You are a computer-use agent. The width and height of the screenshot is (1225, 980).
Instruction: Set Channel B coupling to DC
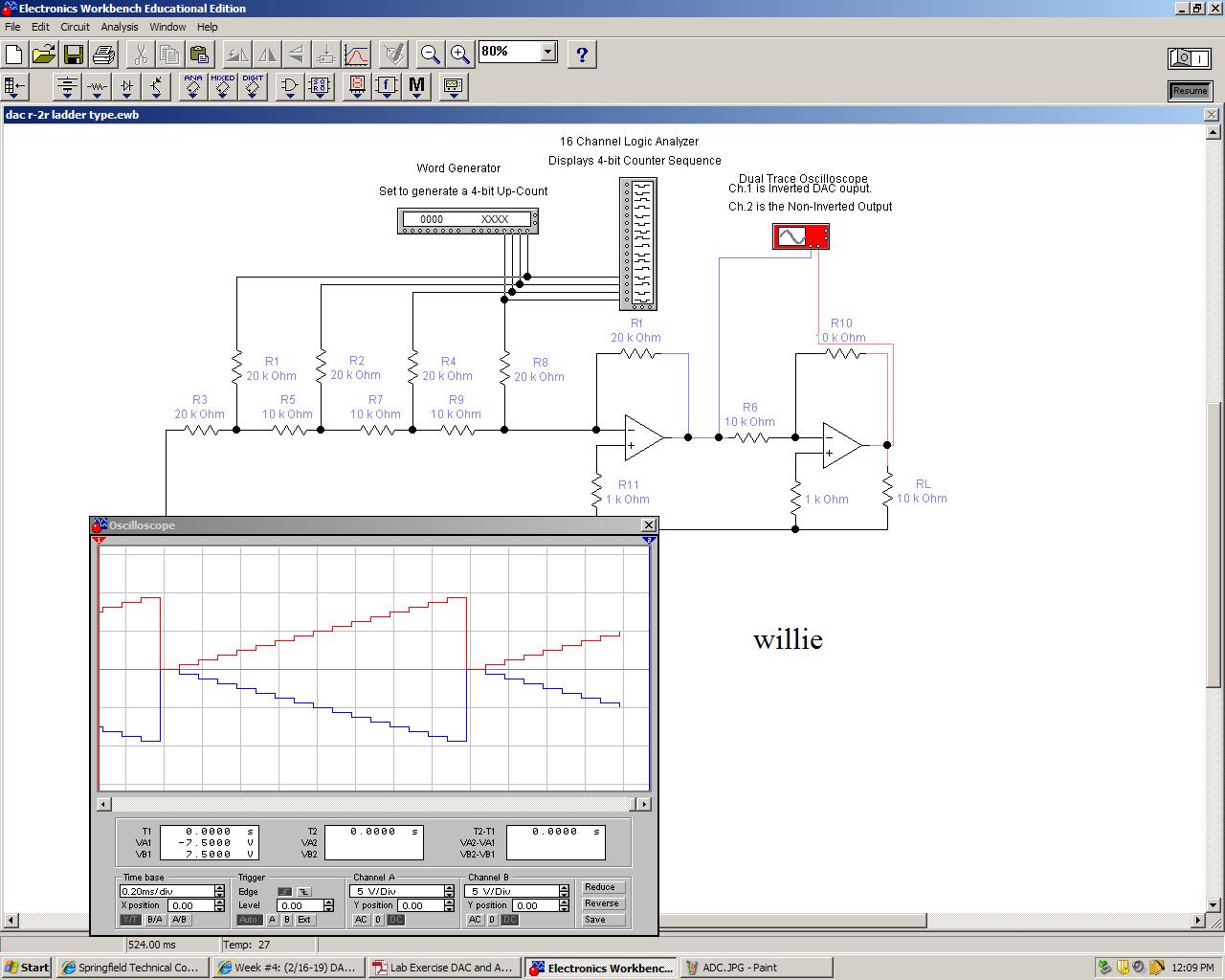point(510,920)
